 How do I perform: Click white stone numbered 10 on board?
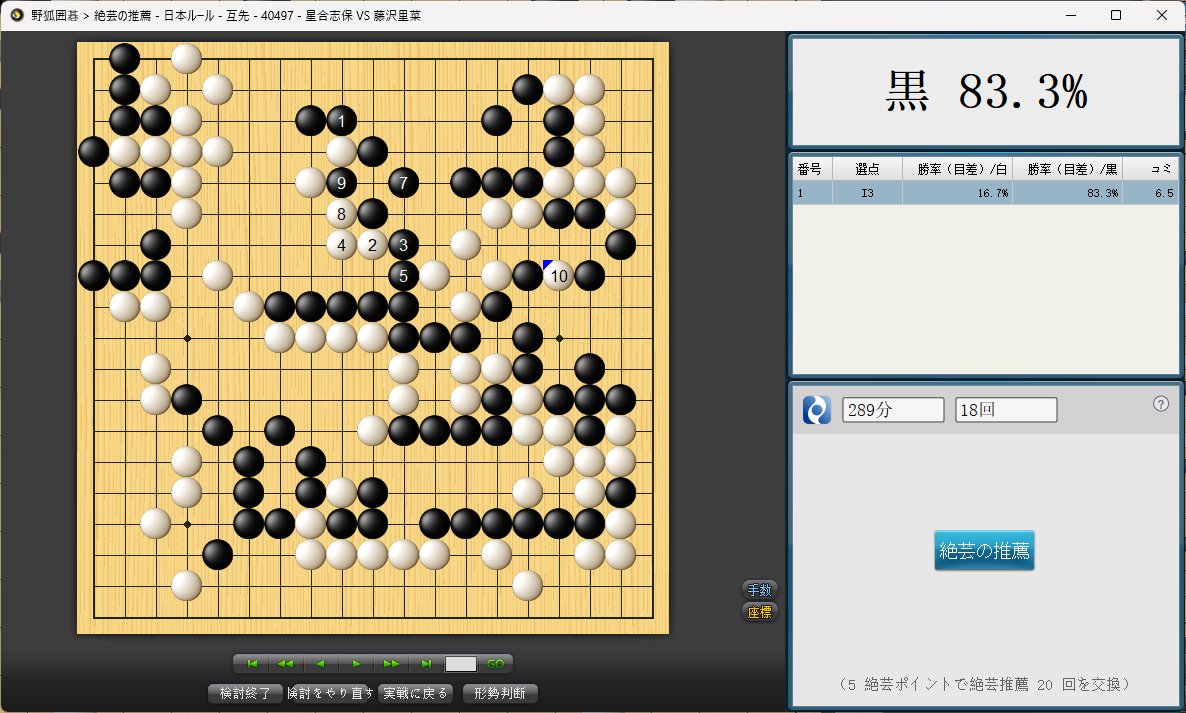click(x=558, y=276)
